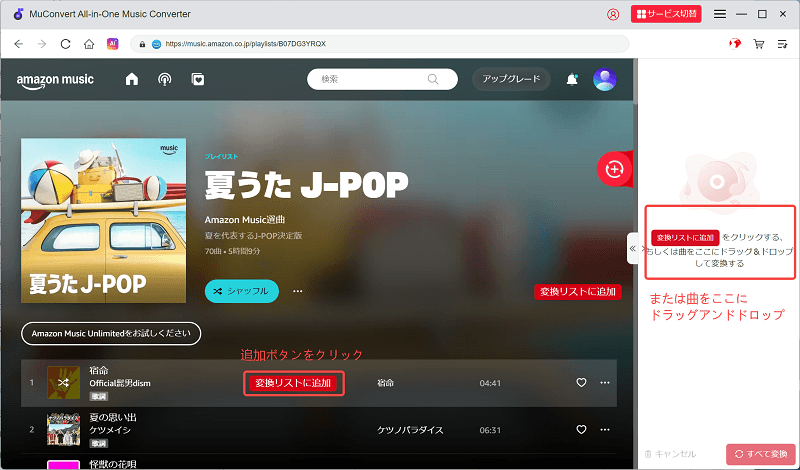Open the podcasts broadcast icon

point(165,79)
